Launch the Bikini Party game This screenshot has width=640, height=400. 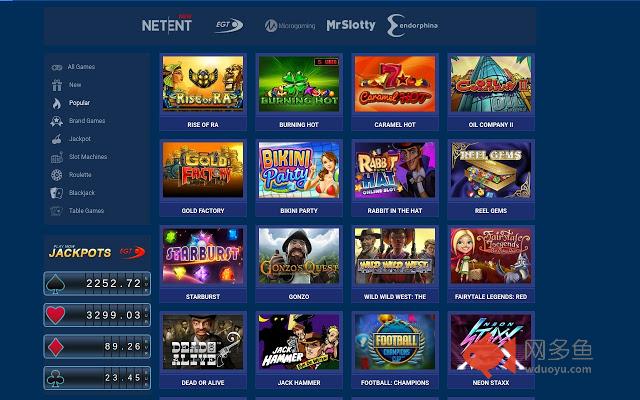pyautogui.click(x=299, y=170)
